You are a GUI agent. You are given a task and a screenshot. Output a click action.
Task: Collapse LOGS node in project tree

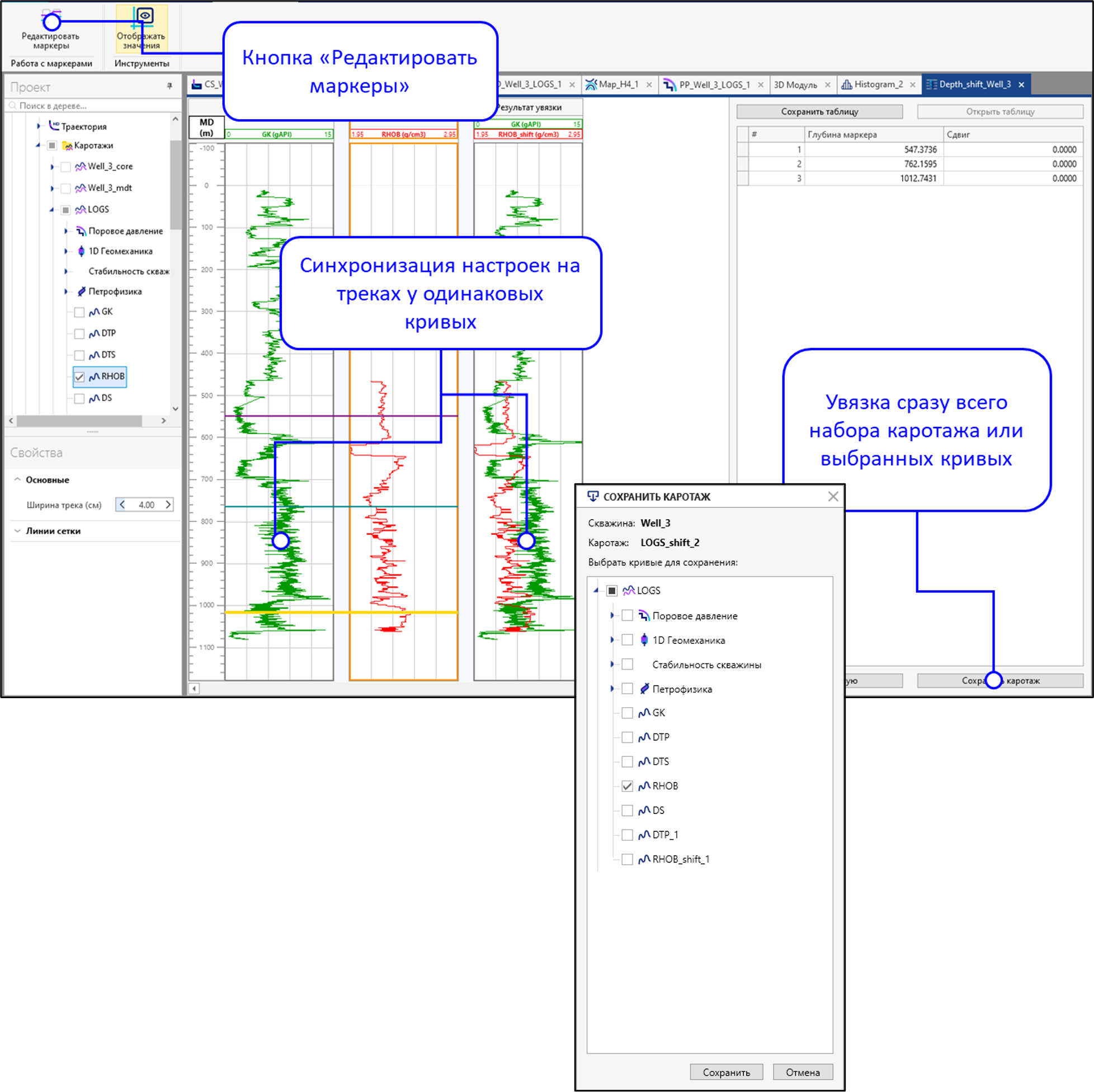point(51,210)
